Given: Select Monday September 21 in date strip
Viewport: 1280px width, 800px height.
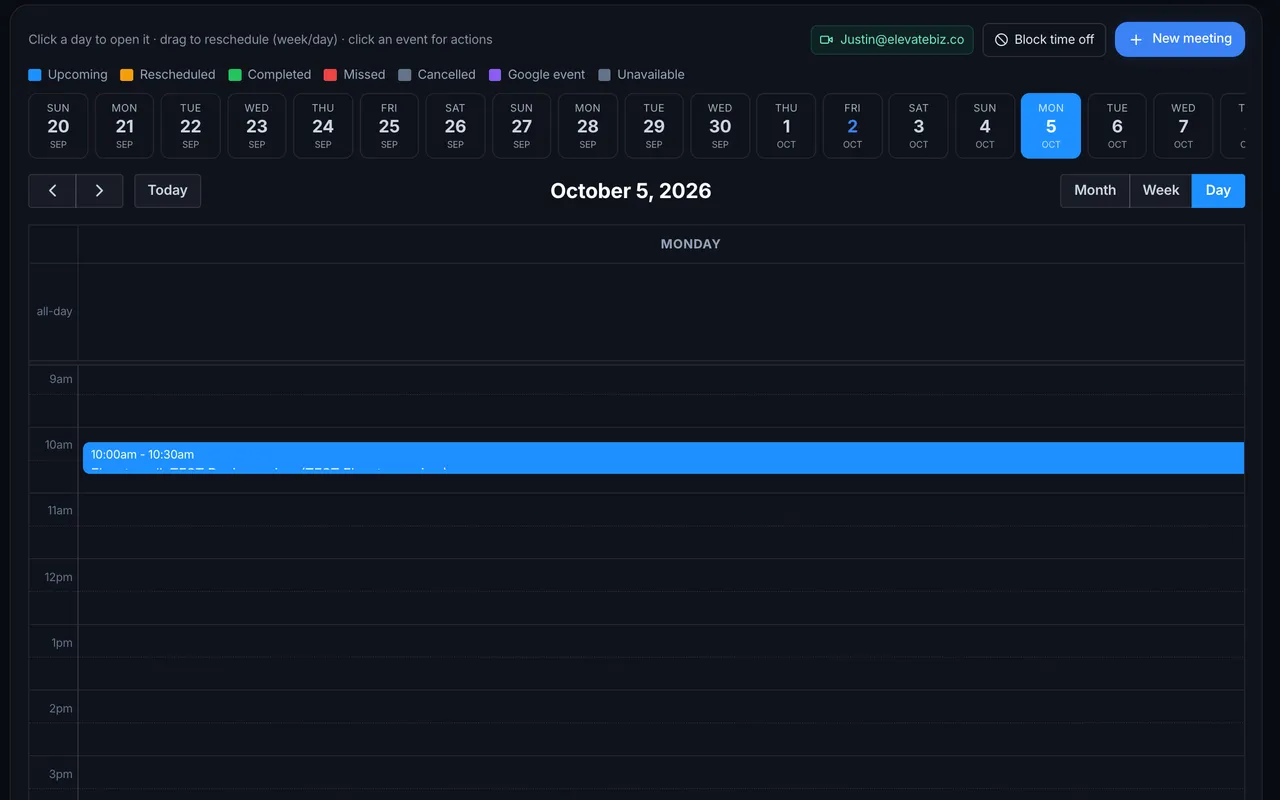Looking at the screenshot, I should coord(124,126).
